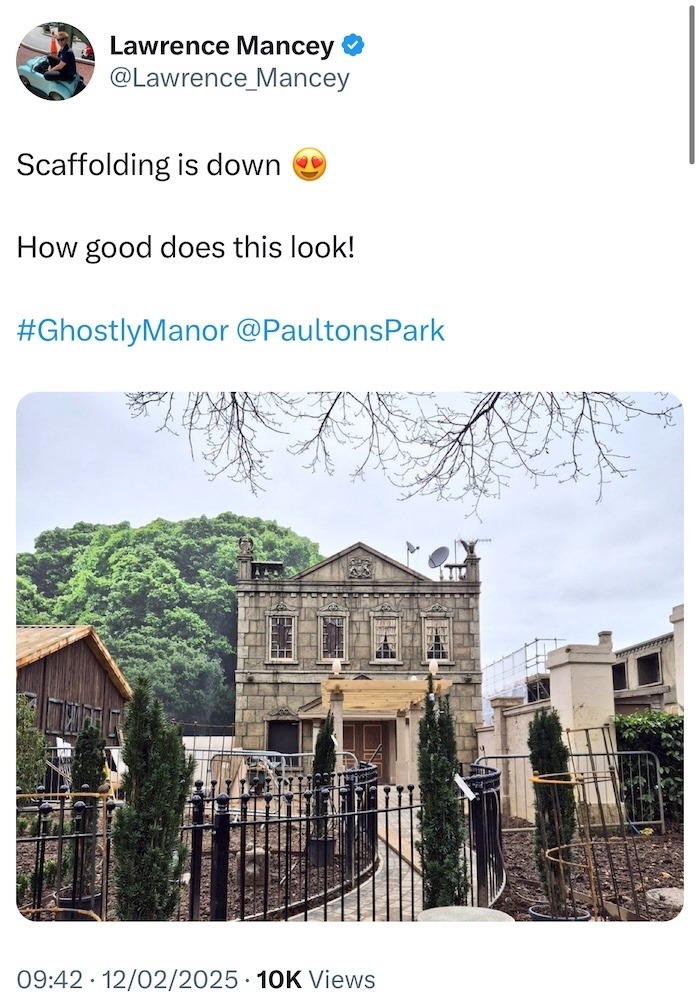View the manor photo attachment
Screen dimensions: 700x1006
pos(350,655)
